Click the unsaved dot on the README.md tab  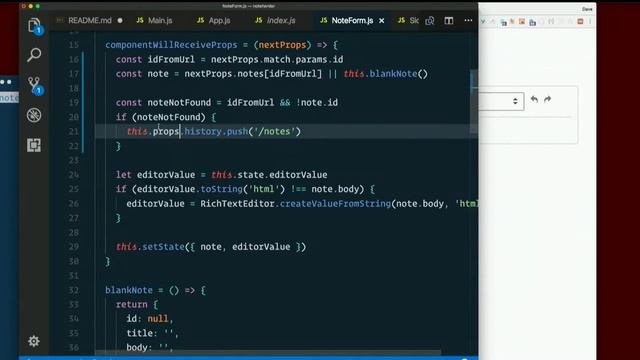coord(120,20)
